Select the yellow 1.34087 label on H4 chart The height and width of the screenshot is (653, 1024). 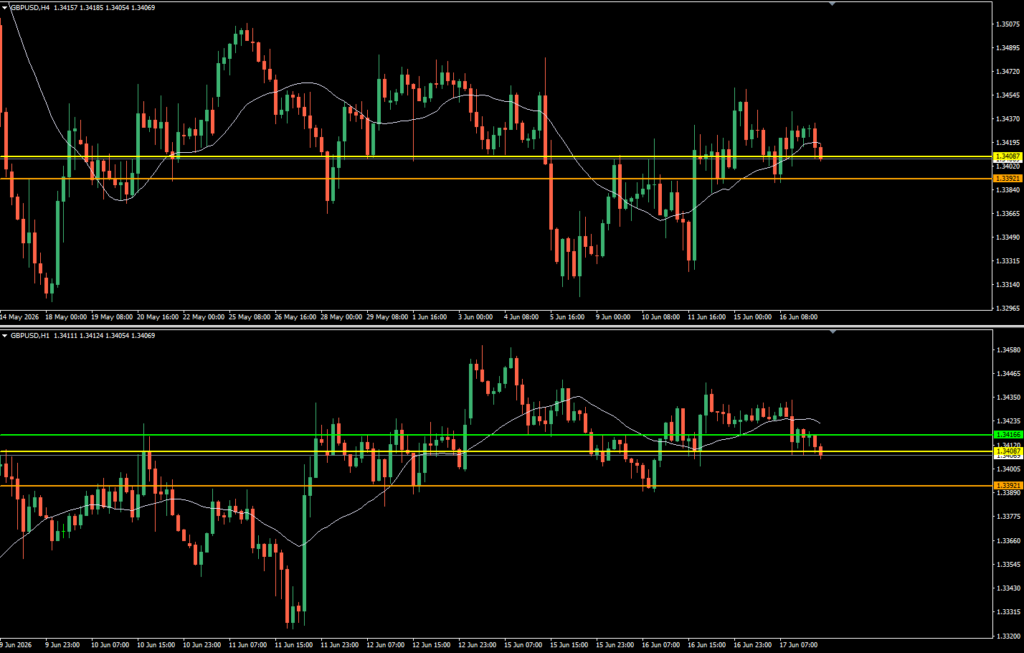pos(1008,156)
